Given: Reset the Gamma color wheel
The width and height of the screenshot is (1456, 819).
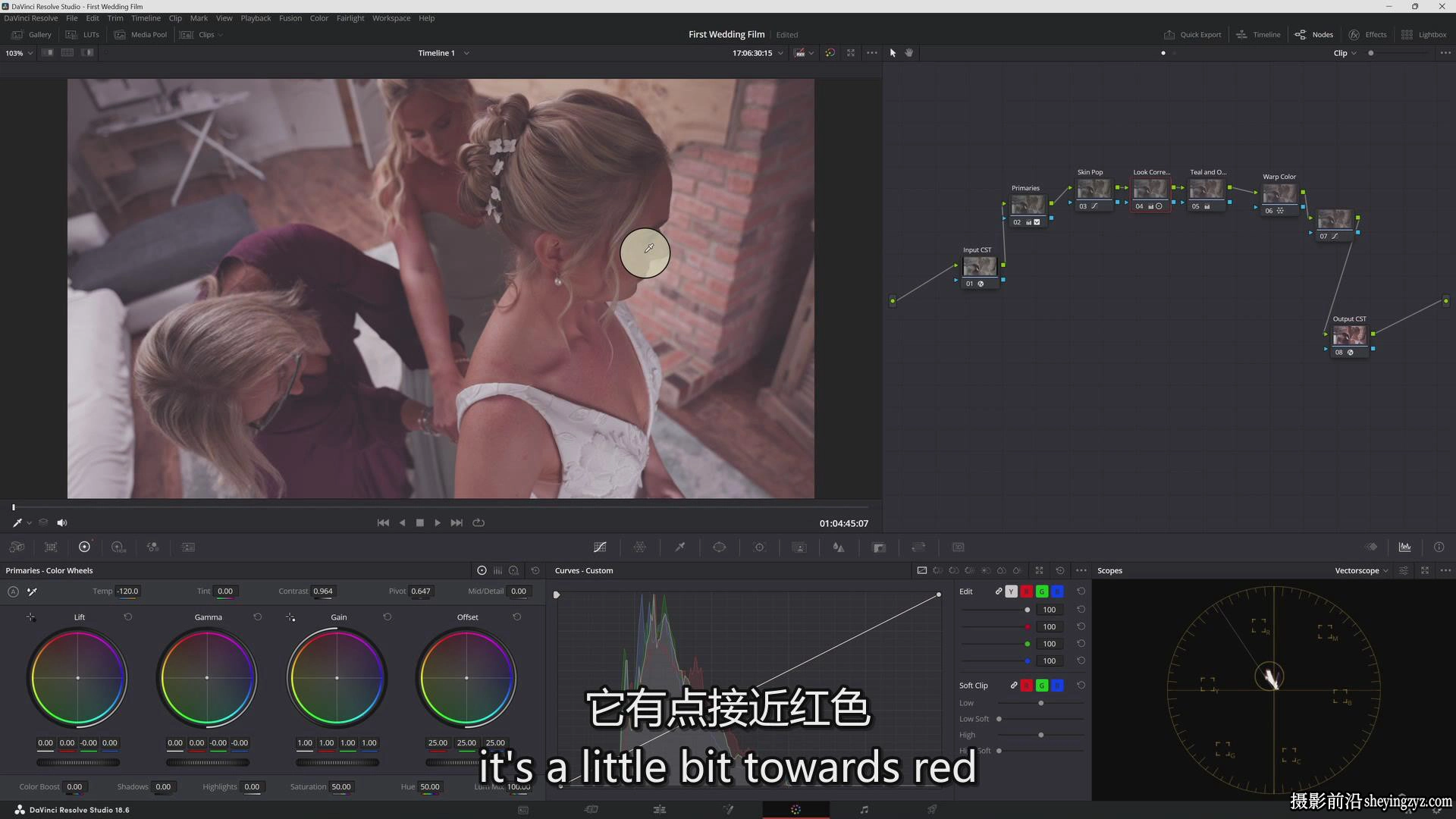Looking at the screenshot, I should click(x=258, y=617).
